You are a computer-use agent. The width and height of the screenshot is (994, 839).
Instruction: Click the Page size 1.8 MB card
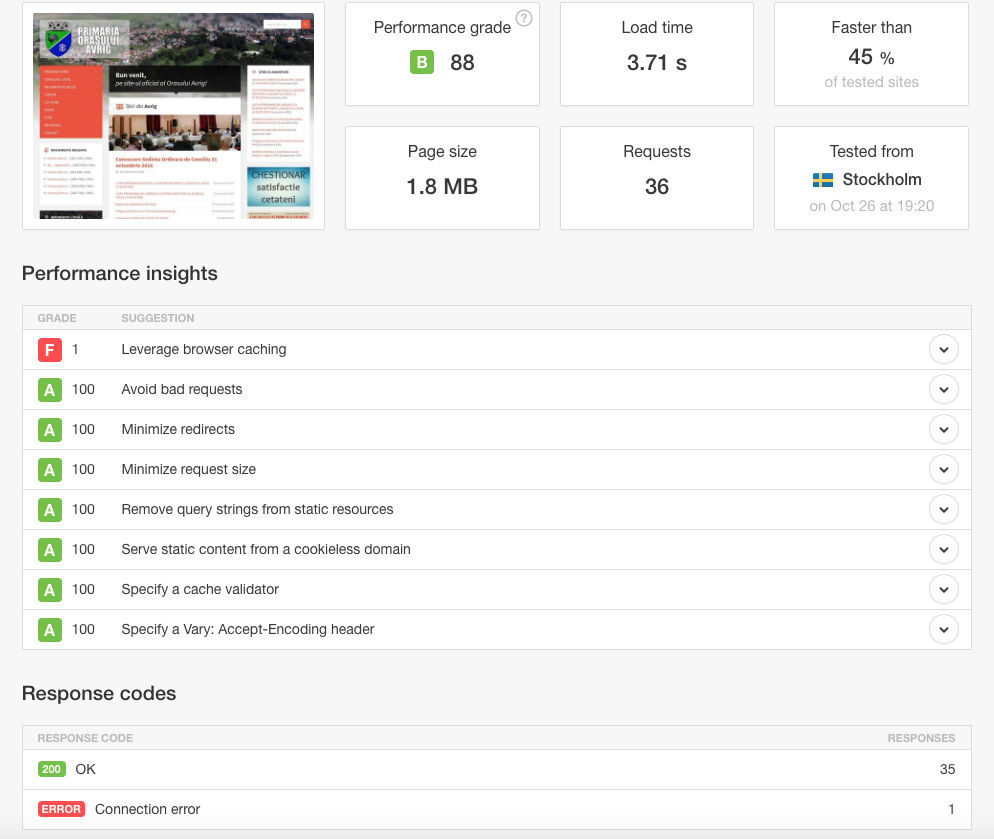pyautogui.click(x=442, y=178)
